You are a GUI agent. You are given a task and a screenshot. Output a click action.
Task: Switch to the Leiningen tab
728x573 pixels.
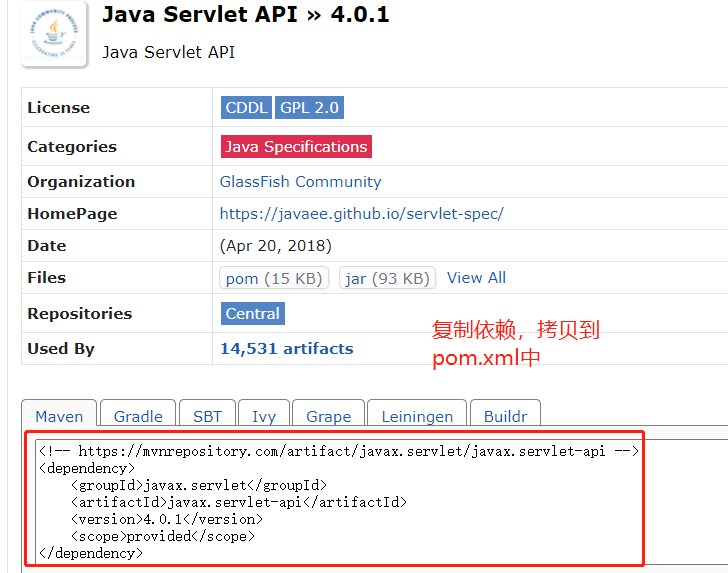[417, 413]
